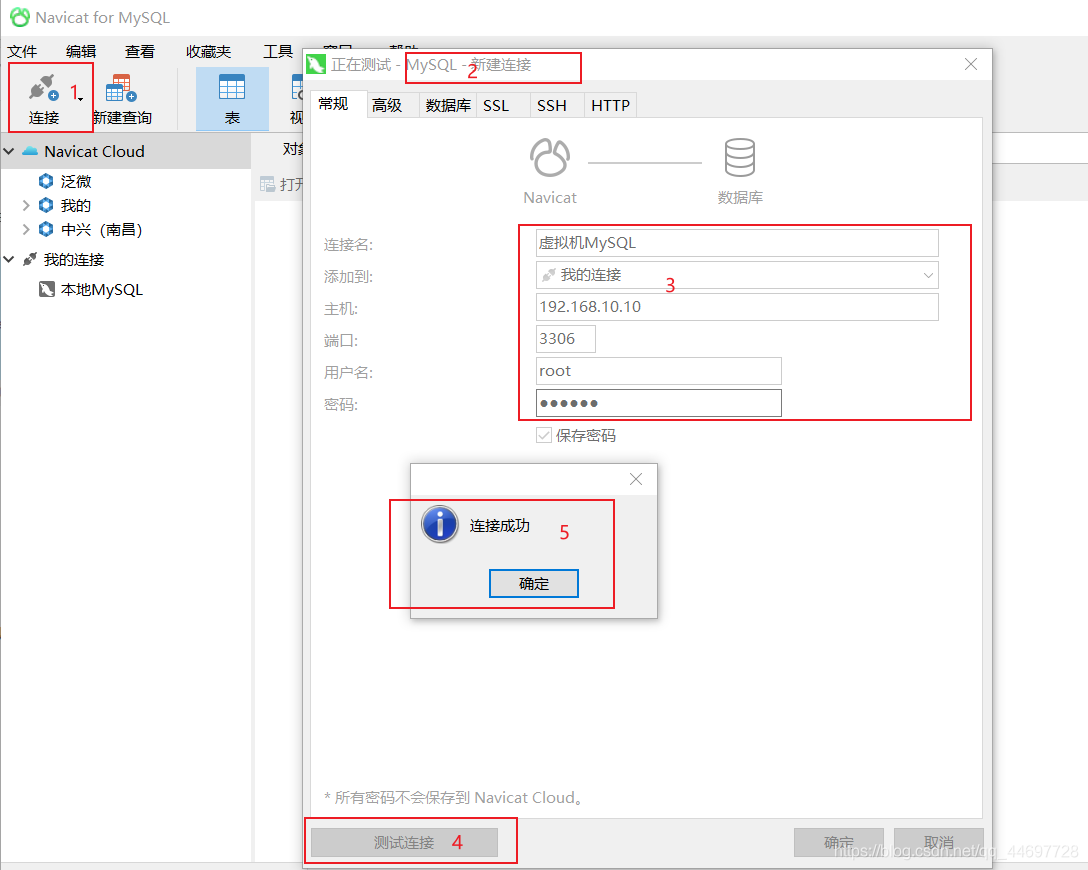Expand the 中兴（南昌） tree node

coord(26,229)
